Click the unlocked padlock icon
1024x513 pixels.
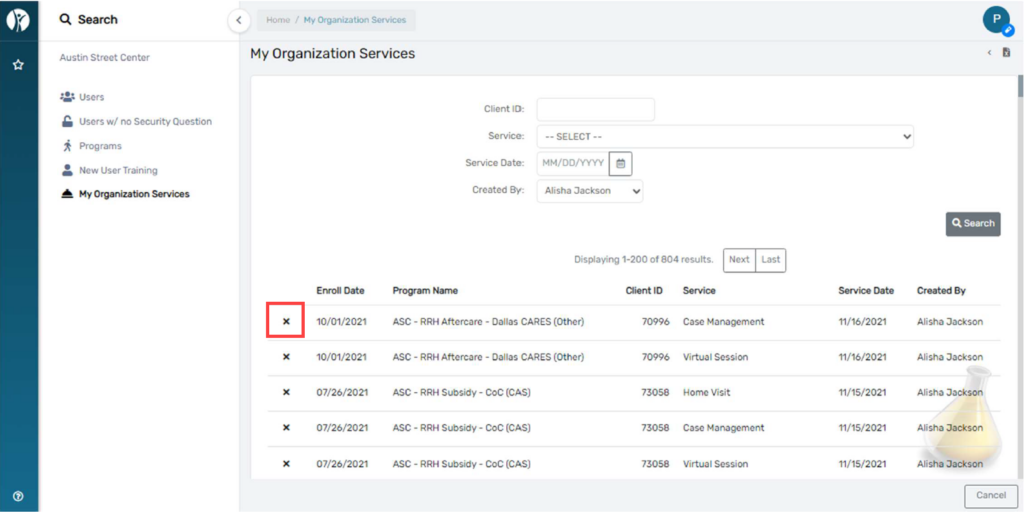coord(67,121)
